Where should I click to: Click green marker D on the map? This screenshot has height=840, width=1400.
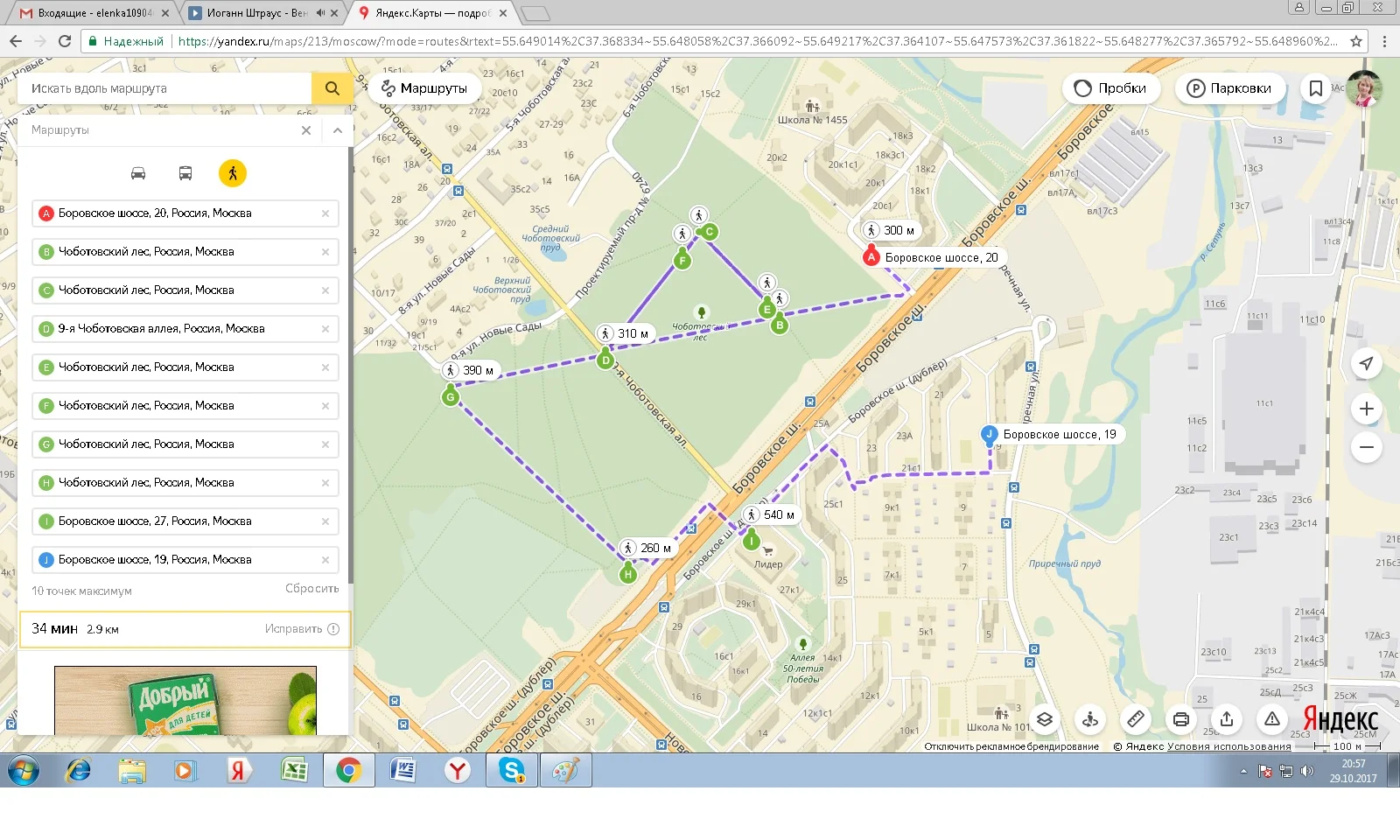tap(605, 359)
